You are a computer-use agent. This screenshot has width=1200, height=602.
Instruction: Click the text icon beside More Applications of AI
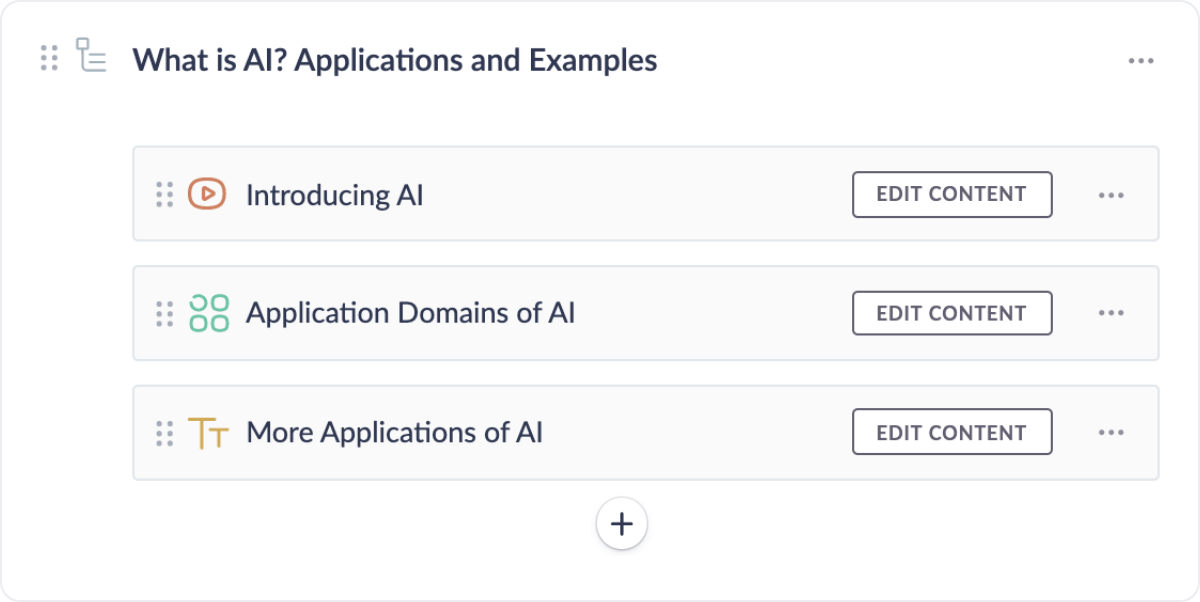(208, 433)
